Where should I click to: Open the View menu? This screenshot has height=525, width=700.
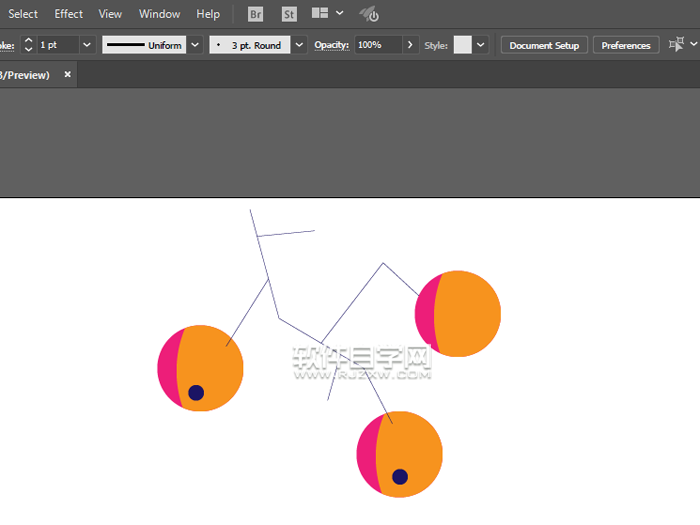coord(110,14)
